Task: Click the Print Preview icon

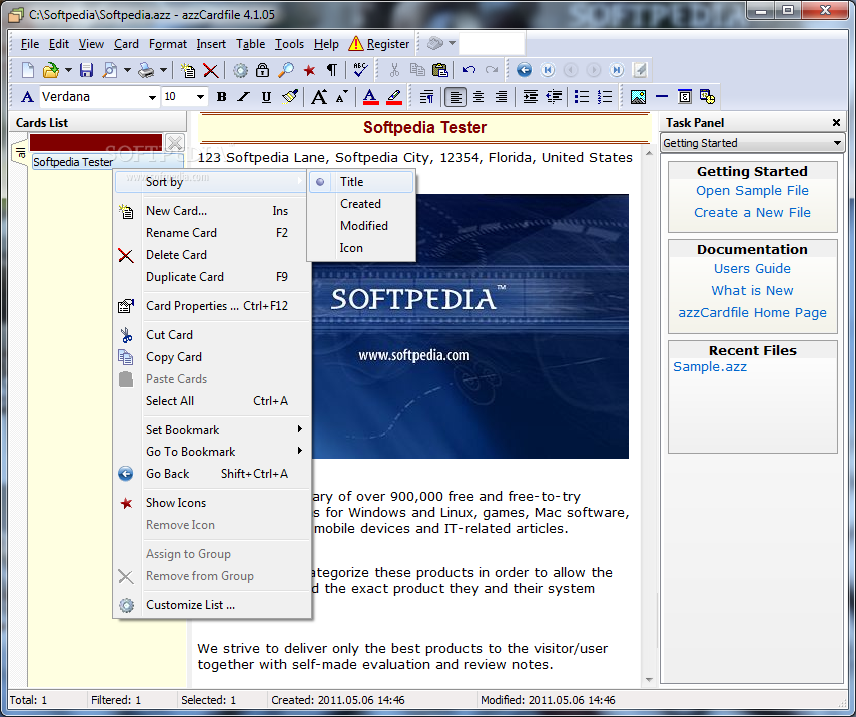Action: click(110, 70)
